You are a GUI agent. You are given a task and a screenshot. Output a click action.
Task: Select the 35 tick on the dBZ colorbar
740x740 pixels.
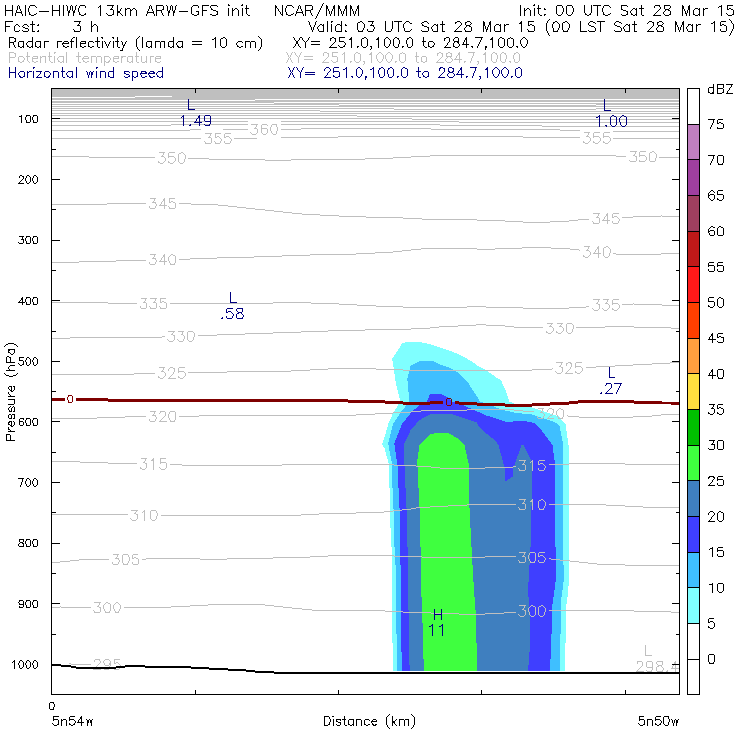[x=716, y=410]
